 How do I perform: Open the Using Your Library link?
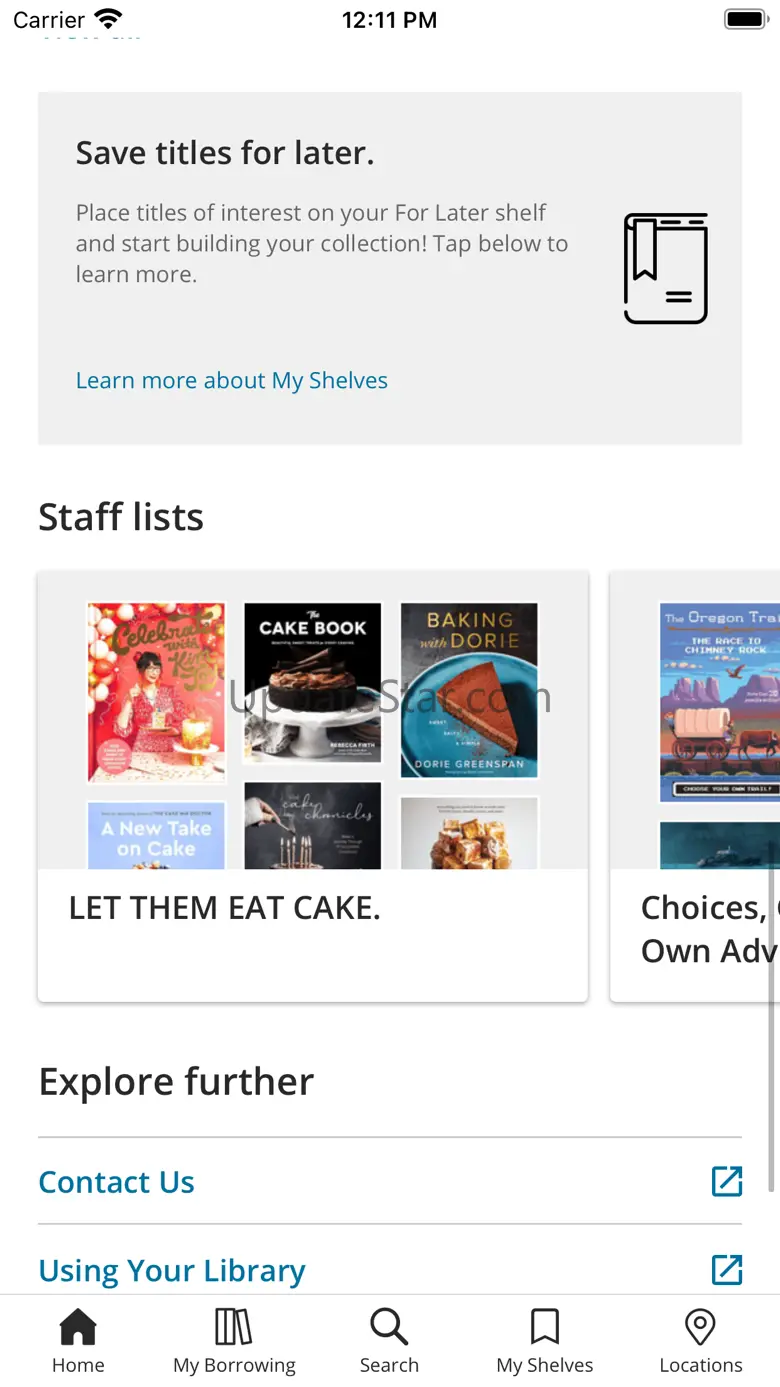pyautogui.click(x=172, y=1270)
